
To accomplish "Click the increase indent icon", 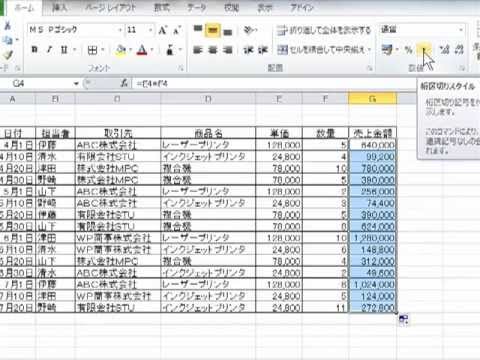I will point(263,50).
